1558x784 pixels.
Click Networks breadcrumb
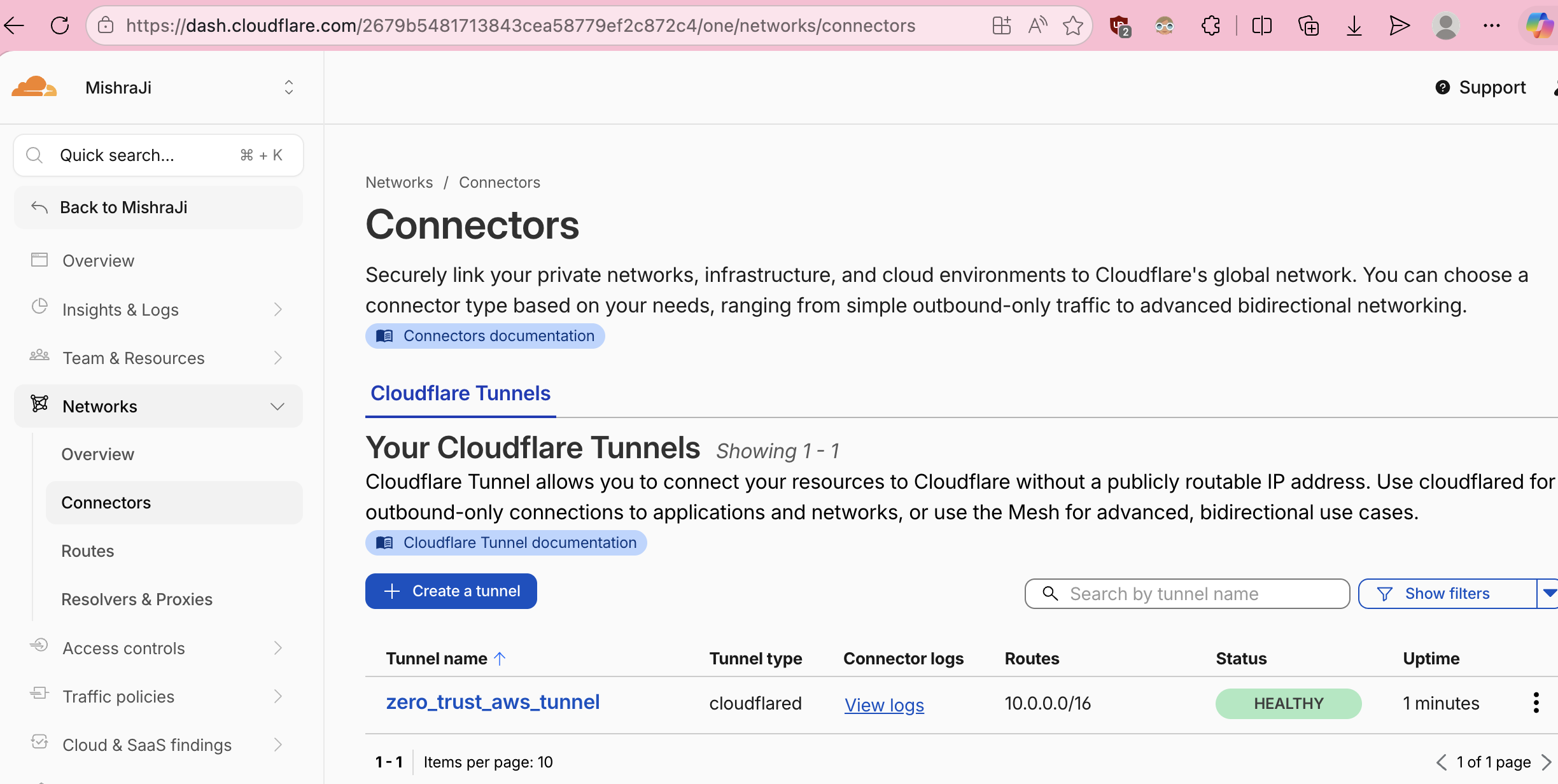[x=399, y=183]
